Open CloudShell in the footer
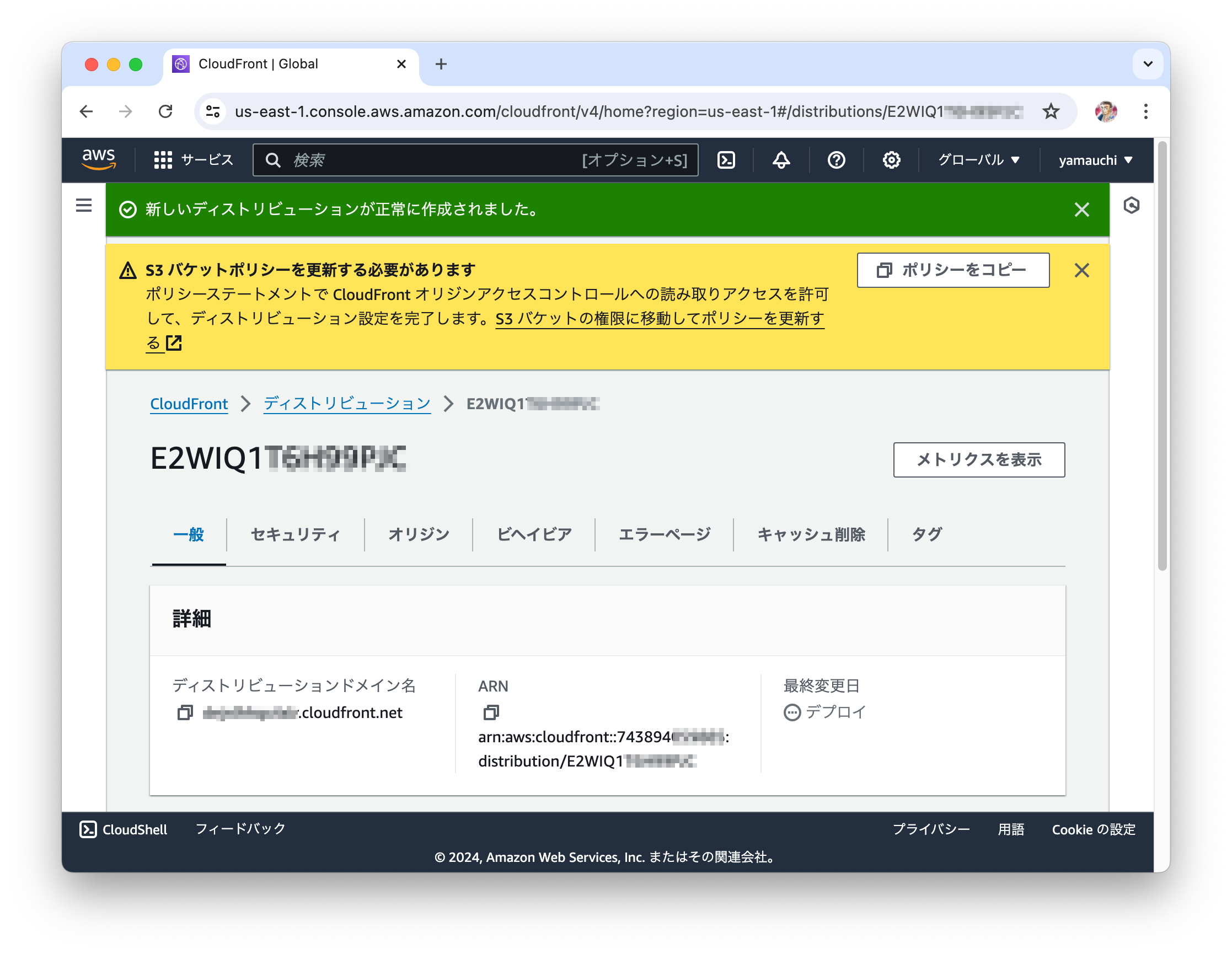 coord(124,829)
